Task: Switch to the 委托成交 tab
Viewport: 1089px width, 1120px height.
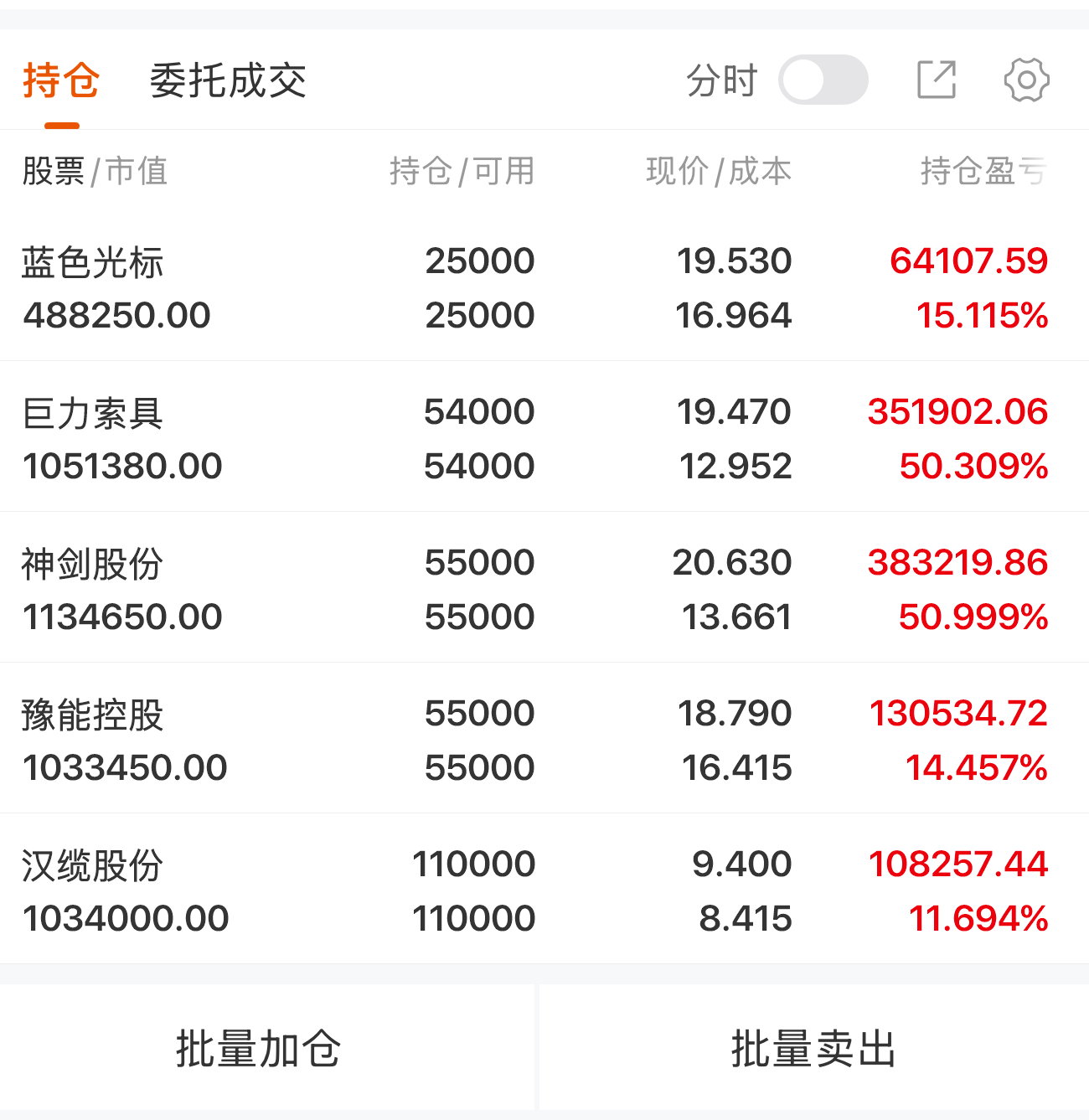Action: pyautogui.click(x=228, y=80)
